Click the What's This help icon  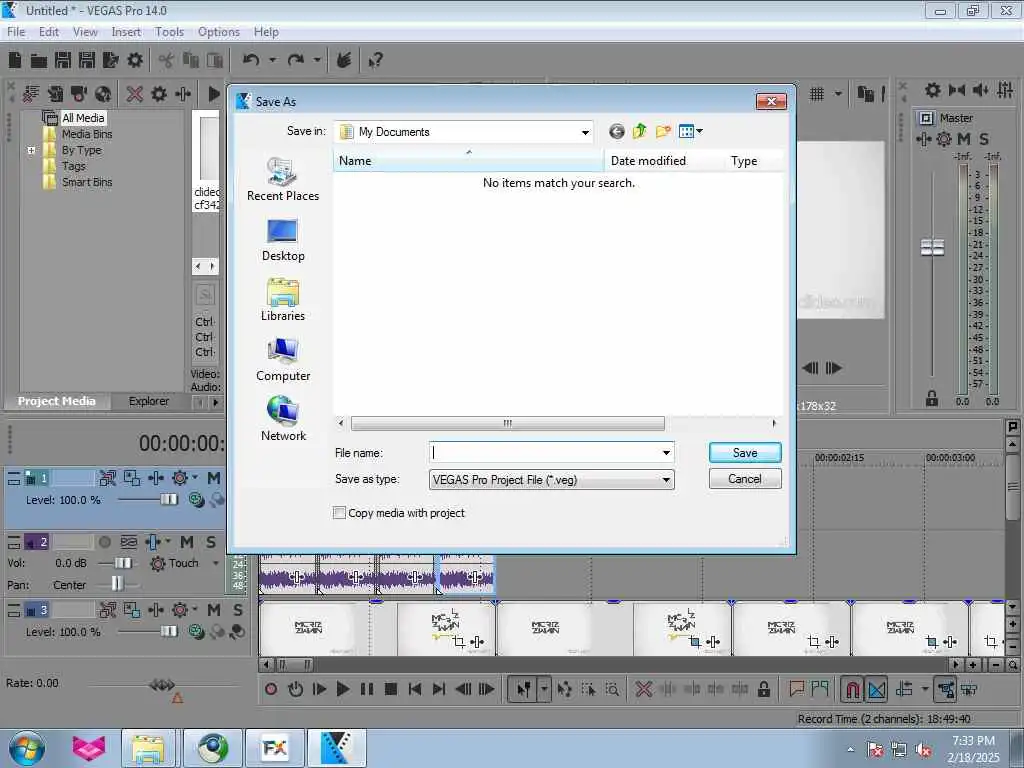click(x=375, y=61)
